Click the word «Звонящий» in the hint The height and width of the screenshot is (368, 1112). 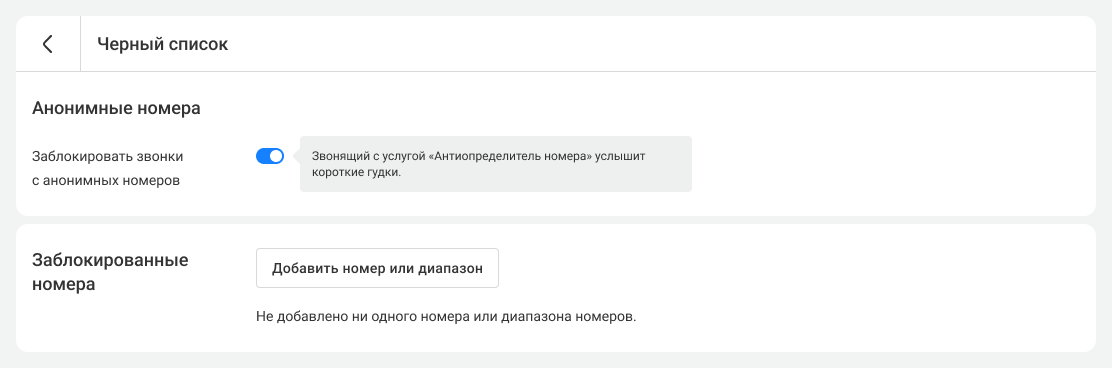[x=335, y=155]
